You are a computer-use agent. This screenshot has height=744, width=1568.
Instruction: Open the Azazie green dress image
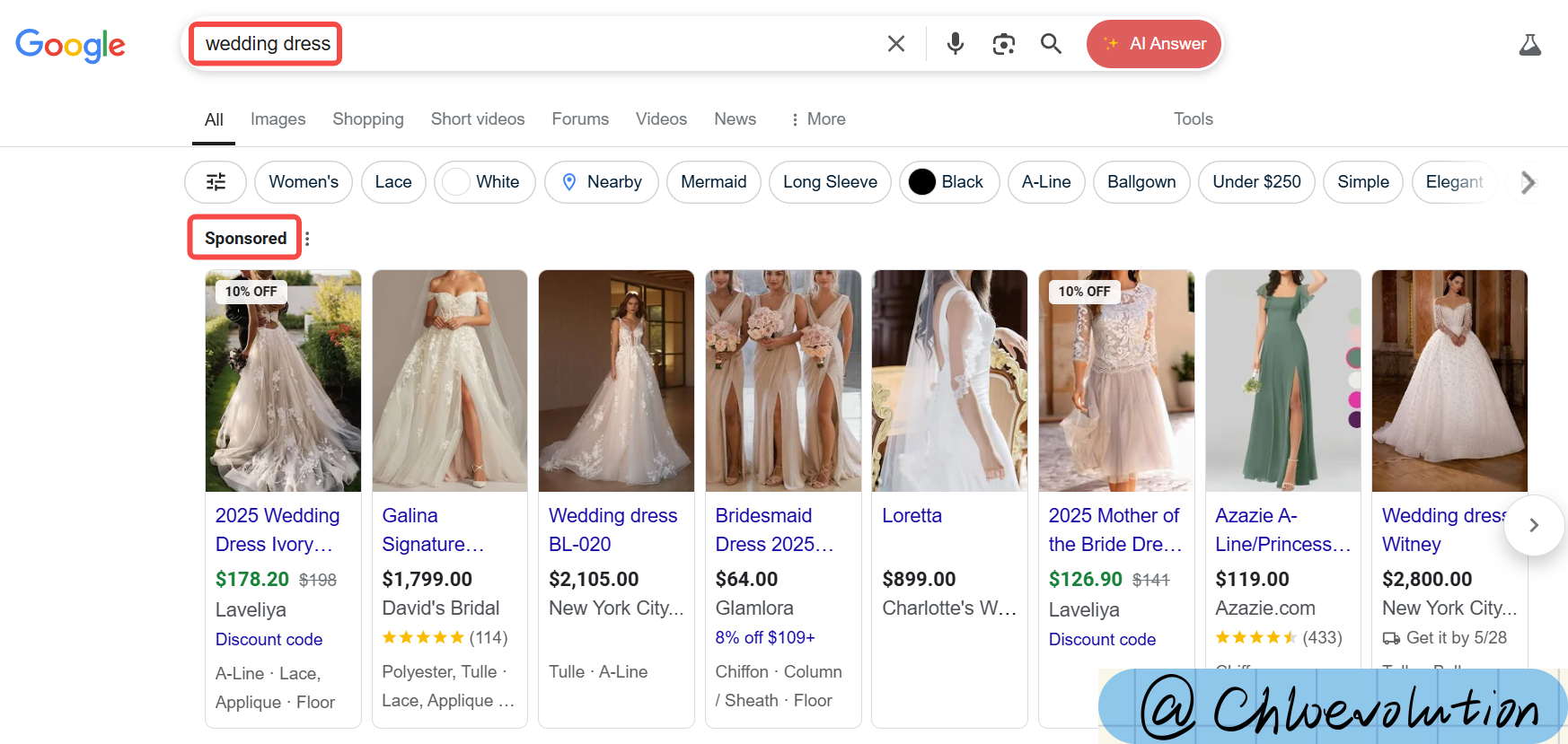pyautogui.click(x=1283, y=381)
